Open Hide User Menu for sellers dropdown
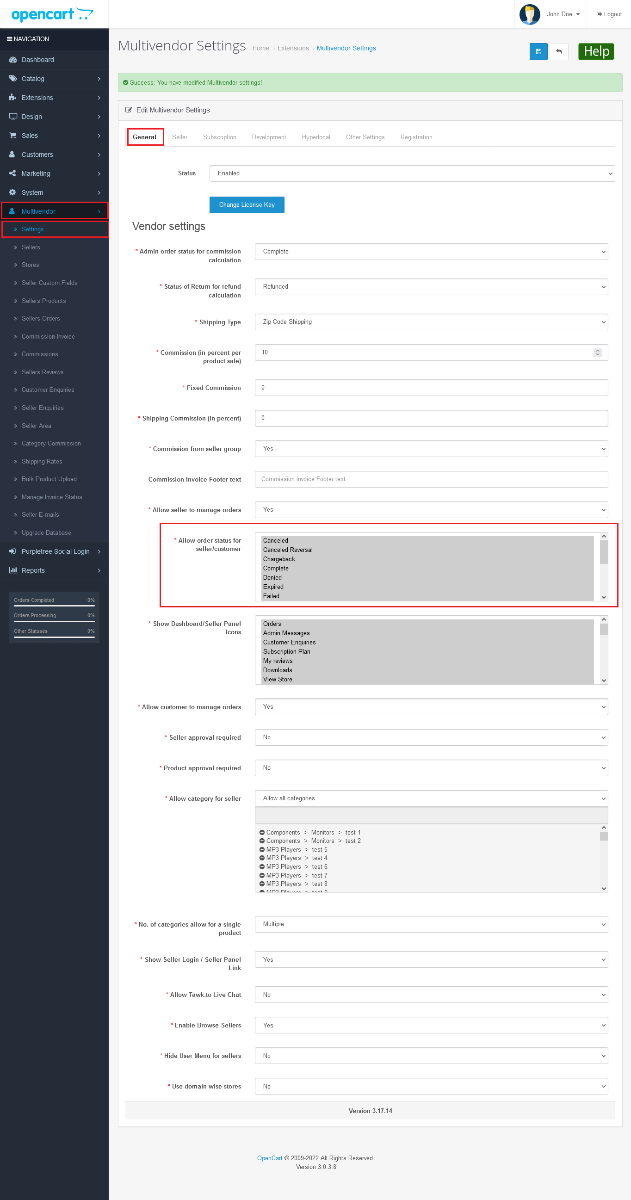Viewport: 631px width, 1200px height. point(431,1055)
